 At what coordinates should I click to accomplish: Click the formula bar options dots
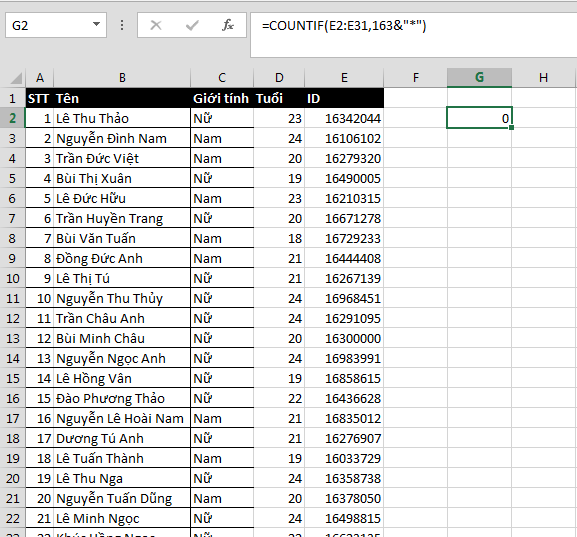(x=122, y=25)
